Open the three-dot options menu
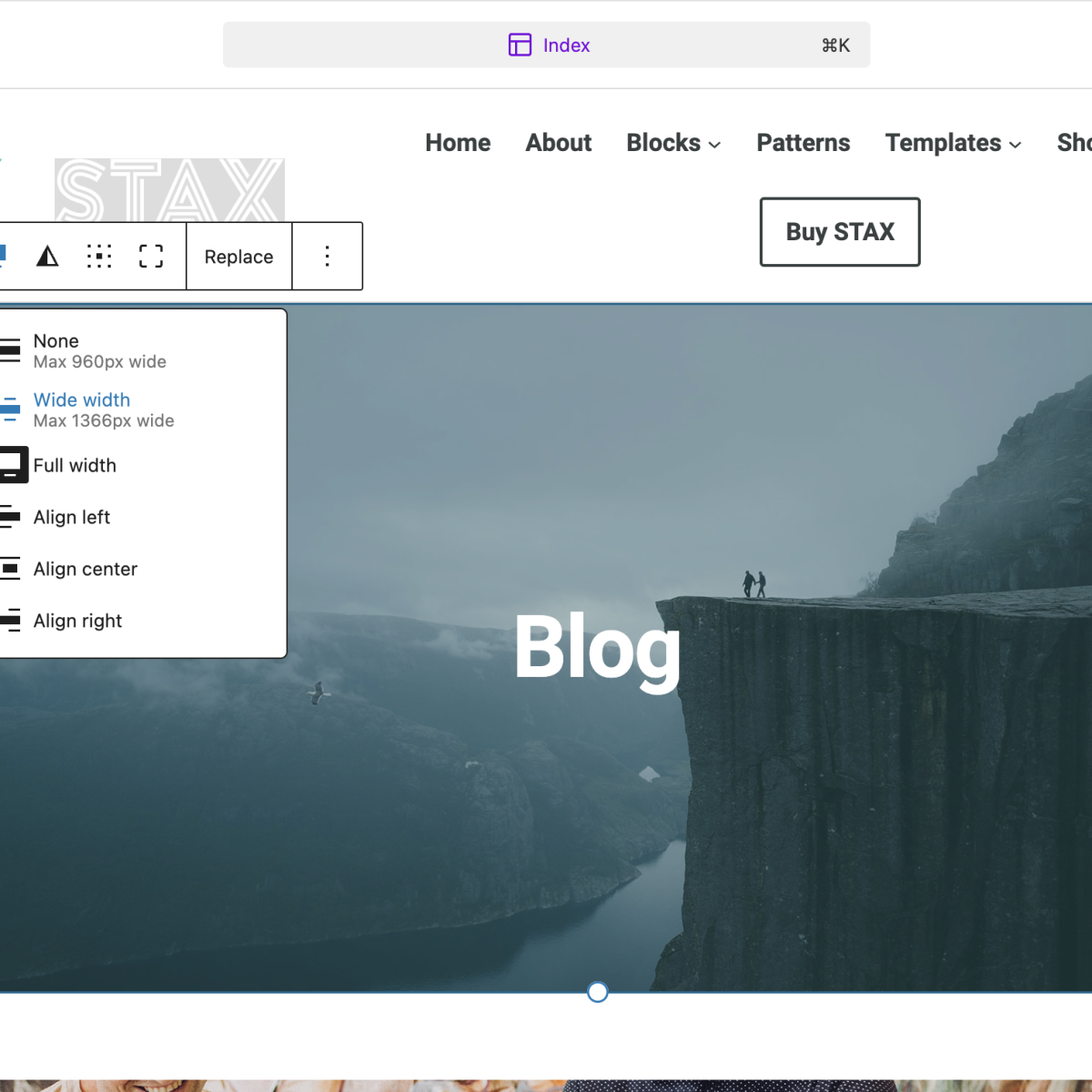This screenshot has height=1092, width=1092. tap(327, 257)
